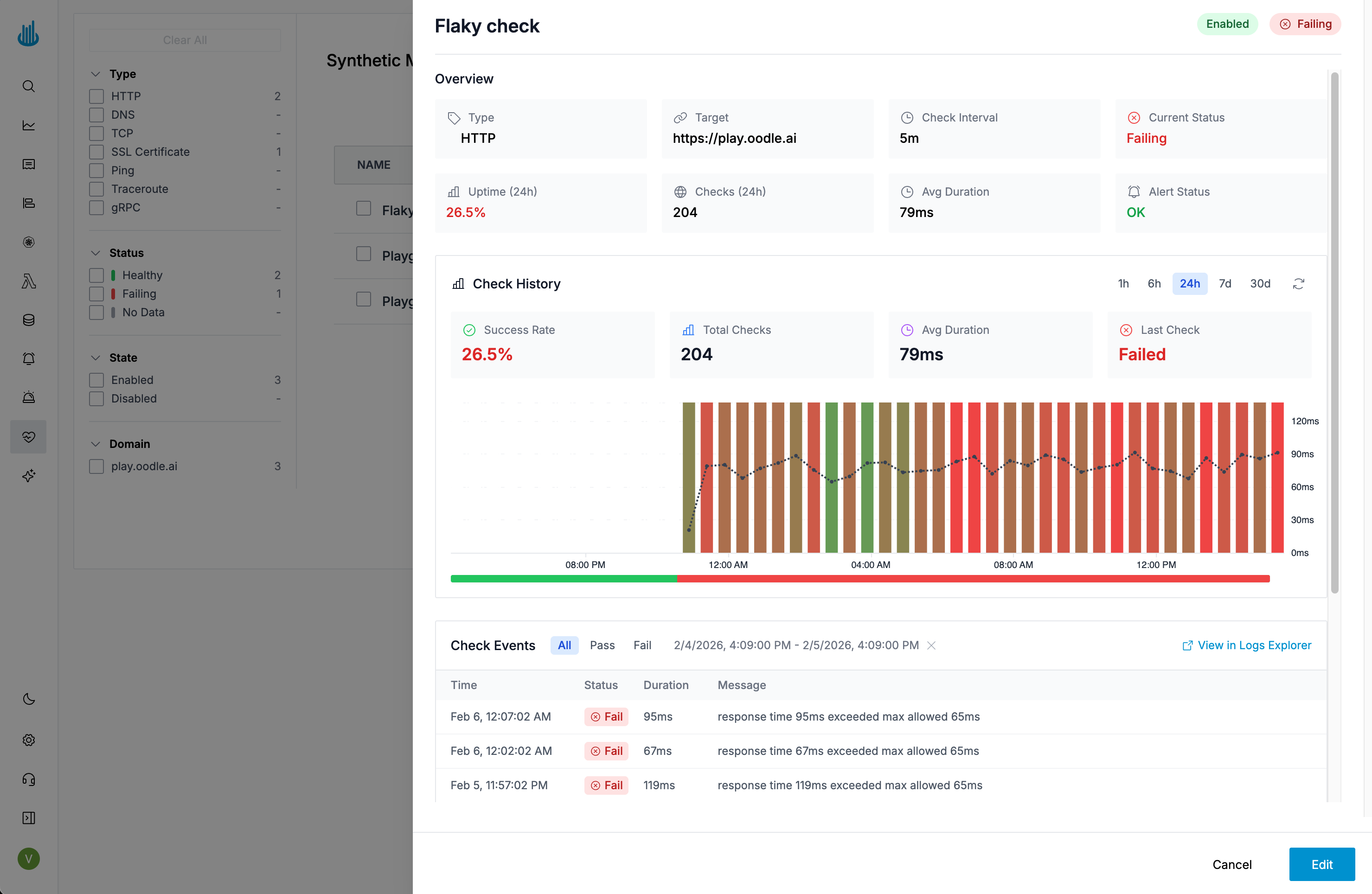The image size is (1372, 894).
Task: Open the settings gear in the sidebar
Action: pos(28,740)
